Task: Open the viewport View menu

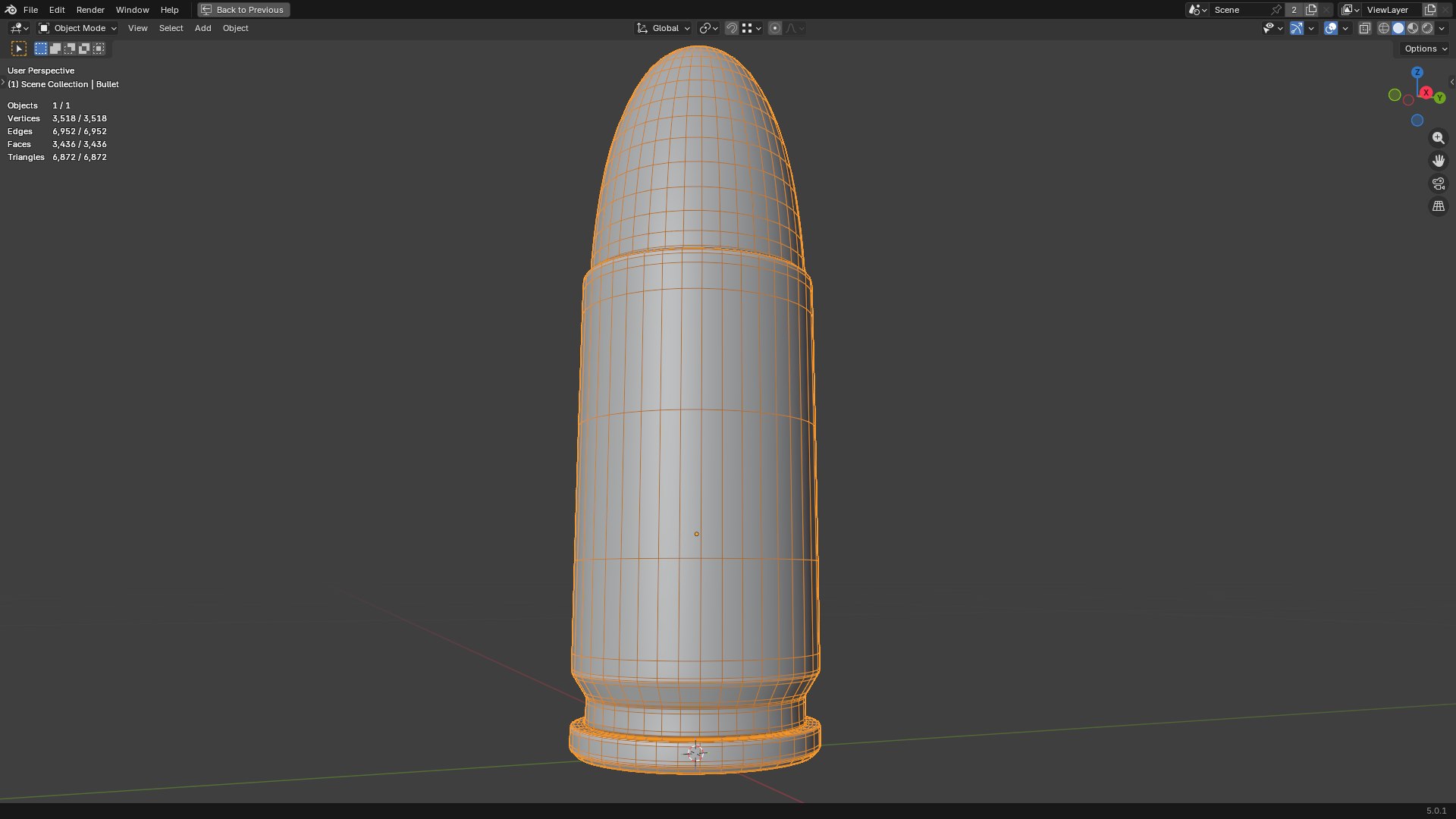Action: [137, 28]
